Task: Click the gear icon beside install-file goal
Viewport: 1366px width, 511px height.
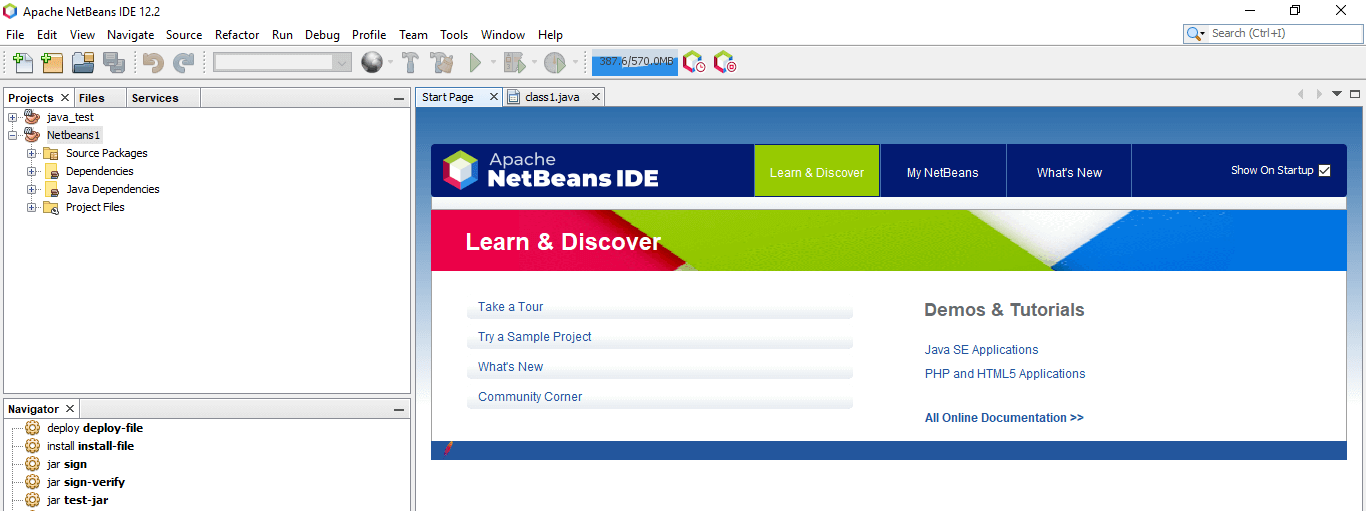Action: coord(33,446)
